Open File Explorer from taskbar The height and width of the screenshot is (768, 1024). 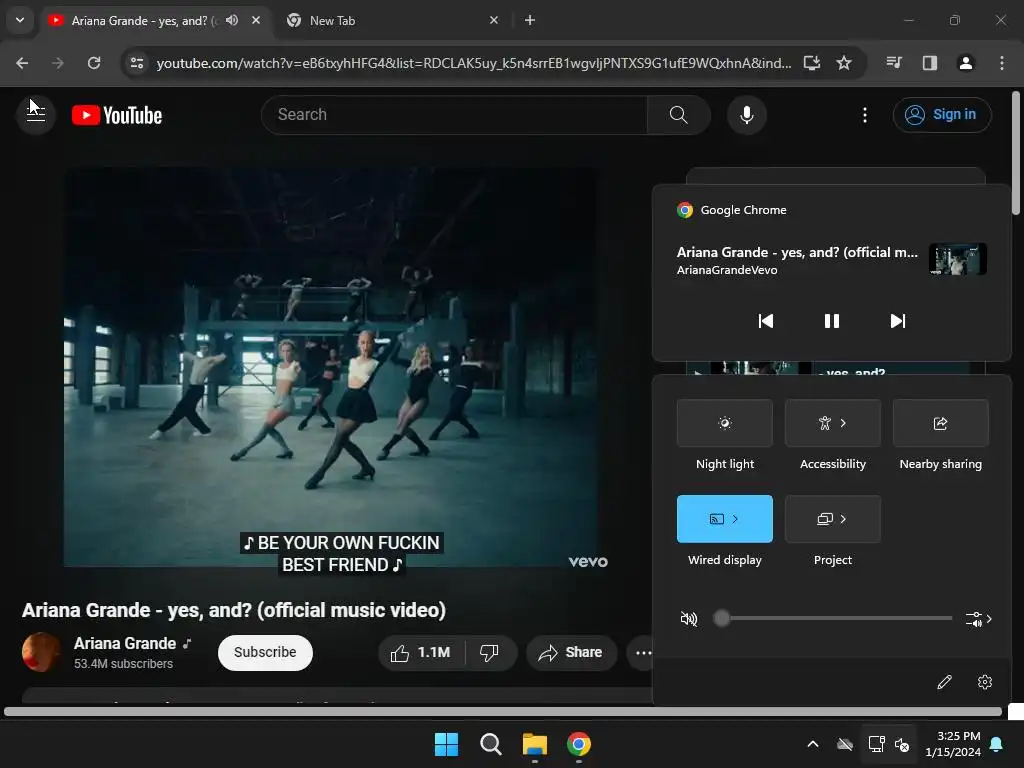(535, 744)
